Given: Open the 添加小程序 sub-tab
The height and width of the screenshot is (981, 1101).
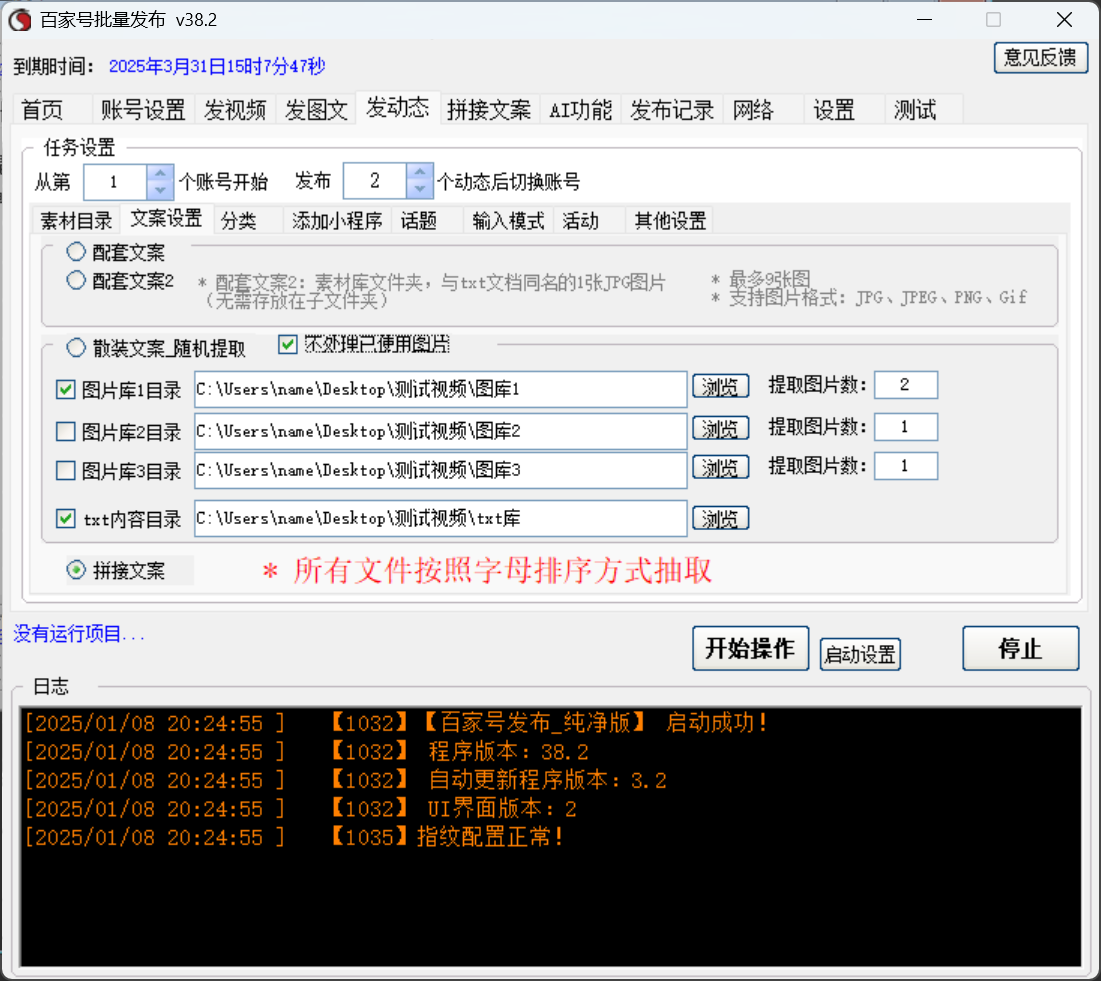Looking at the screenshot, I should [x=337, y=220].
